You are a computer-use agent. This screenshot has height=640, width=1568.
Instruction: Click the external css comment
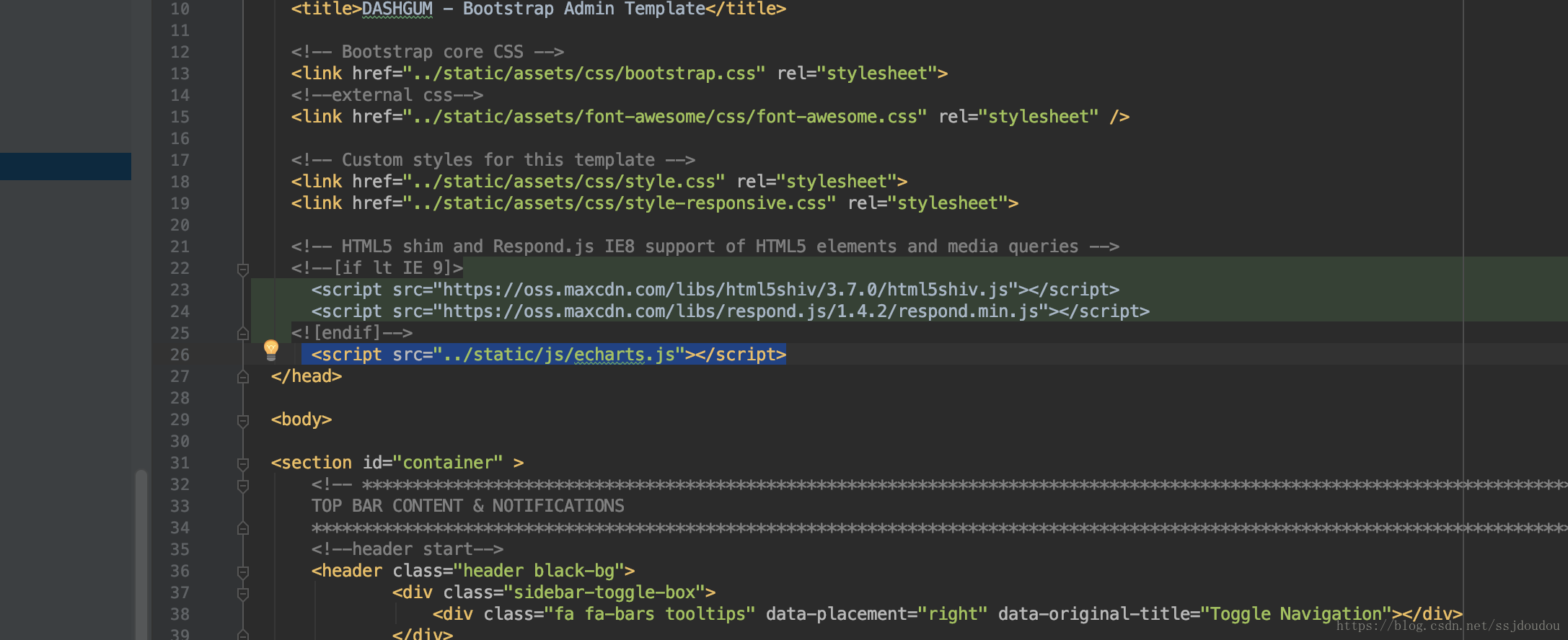387,95
